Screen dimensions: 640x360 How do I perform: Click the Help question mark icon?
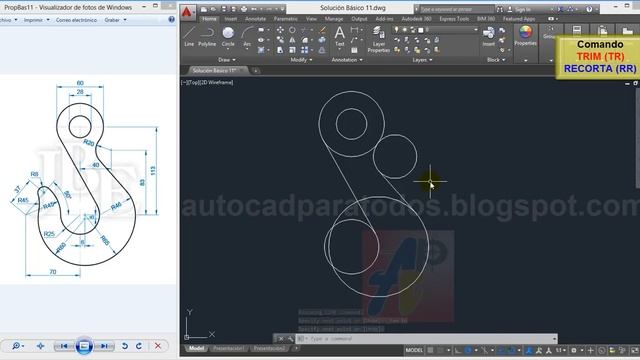pyautogui.click(x=589, y=9)
